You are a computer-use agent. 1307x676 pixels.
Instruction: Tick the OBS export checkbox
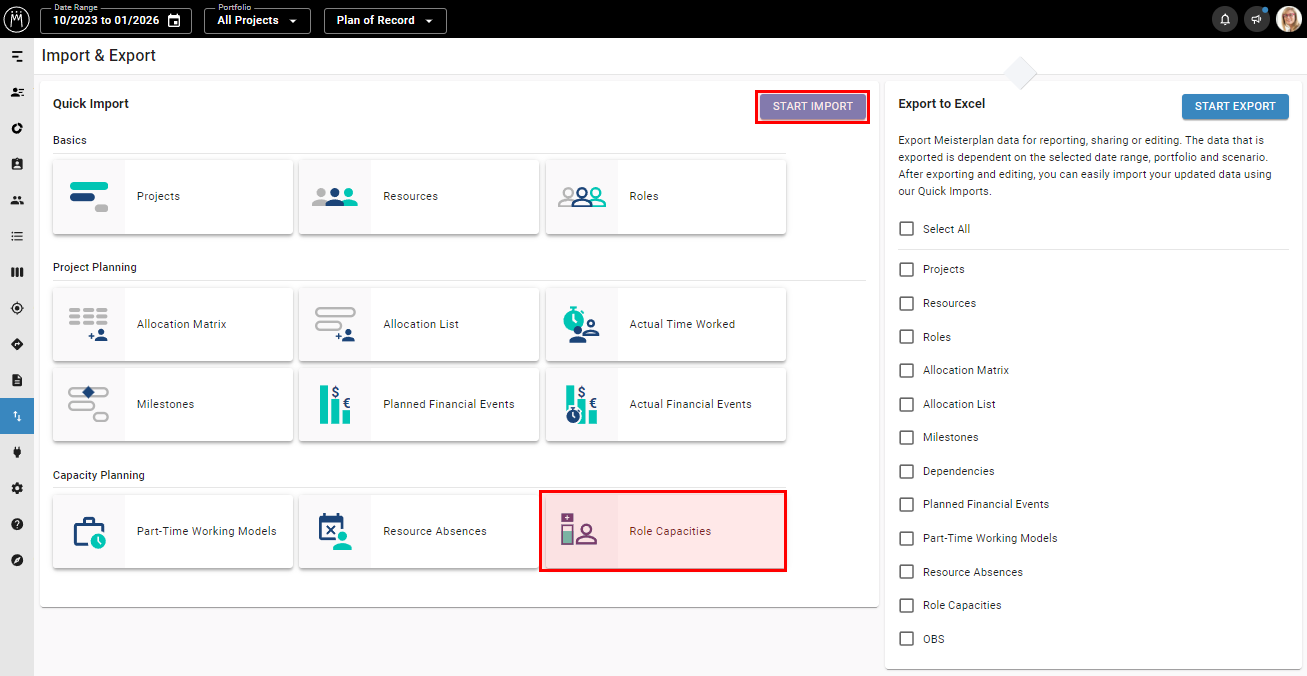point(907,639)
